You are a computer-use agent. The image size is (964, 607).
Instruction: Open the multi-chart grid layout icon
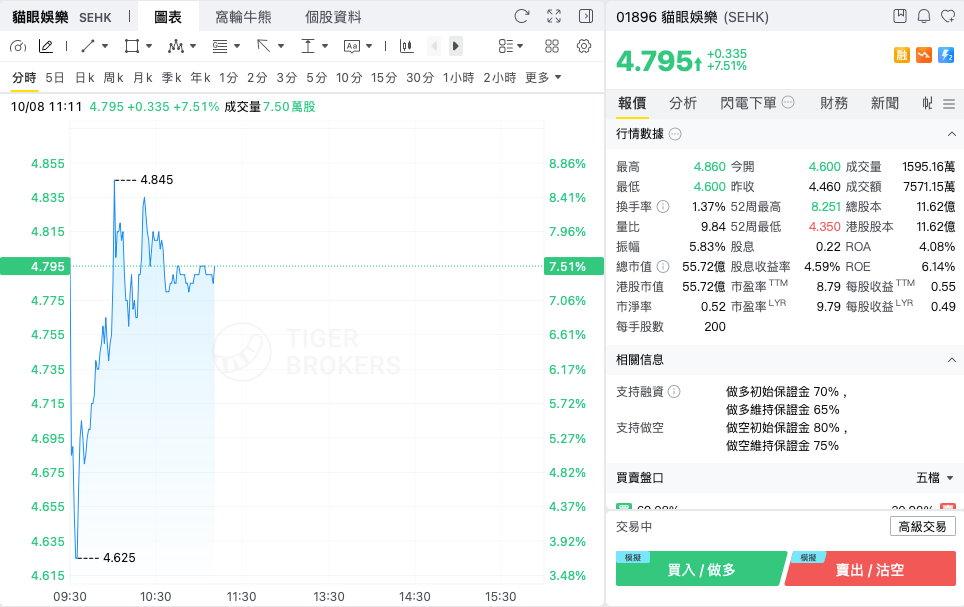pyautogui.click(x=552, y=46)
